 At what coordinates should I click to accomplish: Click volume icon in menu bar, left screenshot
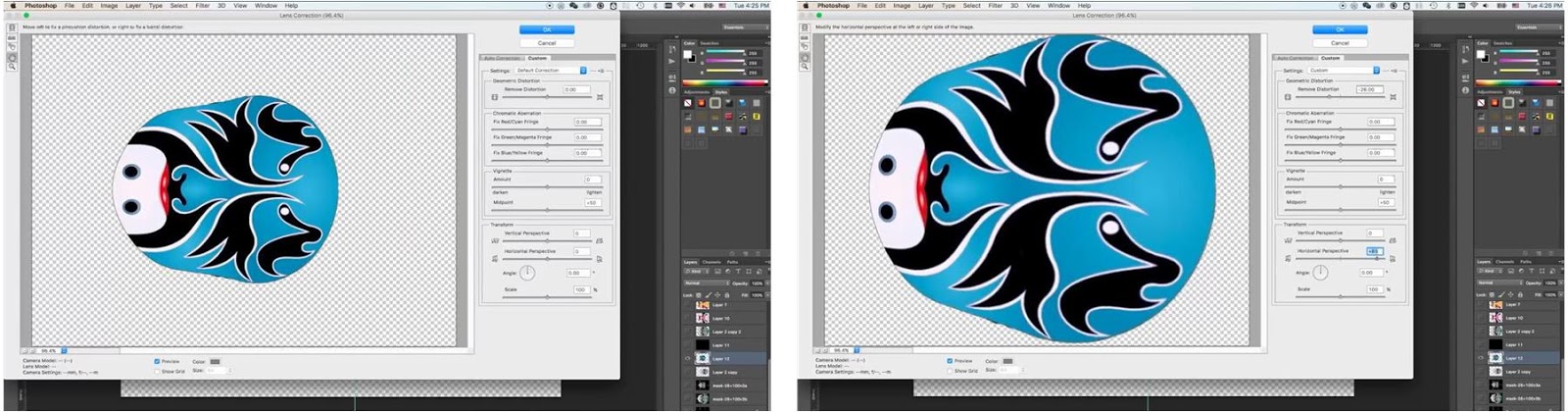(x=692, y=5)
